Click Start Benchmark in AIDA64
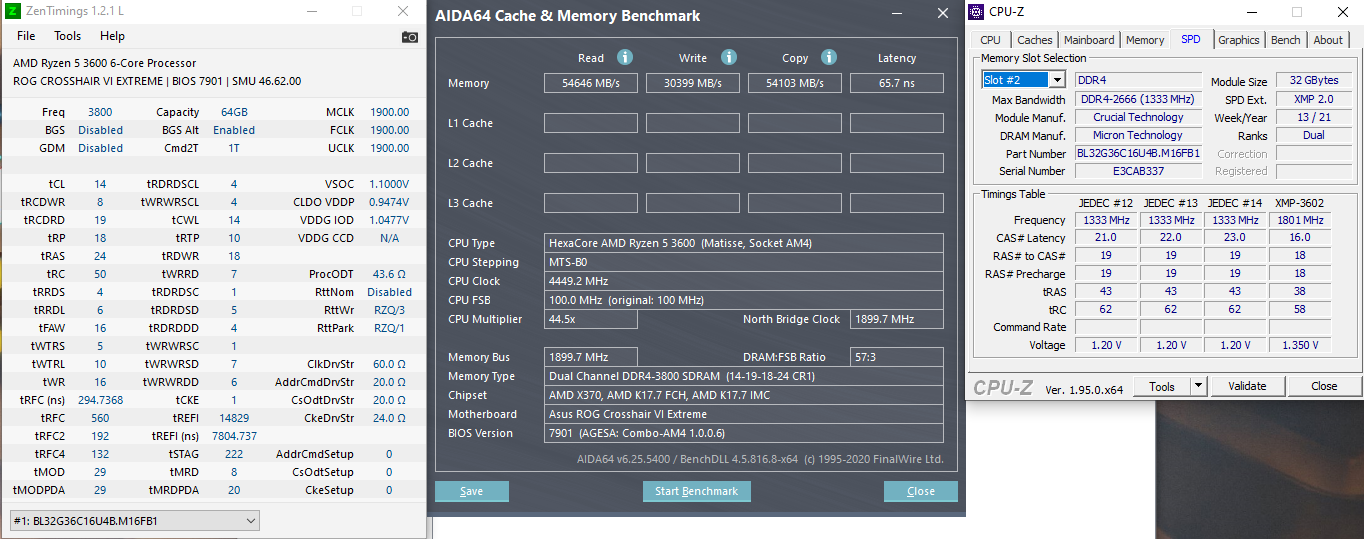 tap(696, 491)
